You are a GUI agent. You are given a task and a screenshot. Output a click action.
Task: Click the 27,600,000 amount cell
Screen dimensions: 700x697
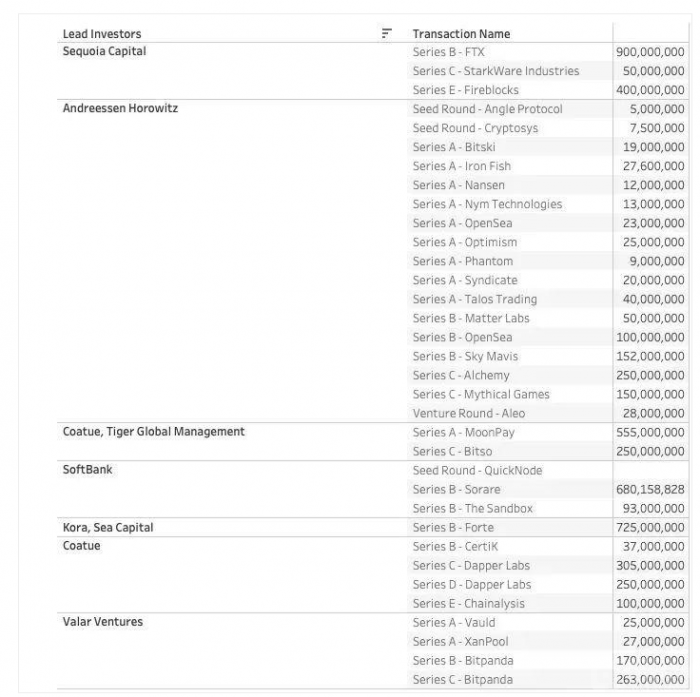coord(654,166)
